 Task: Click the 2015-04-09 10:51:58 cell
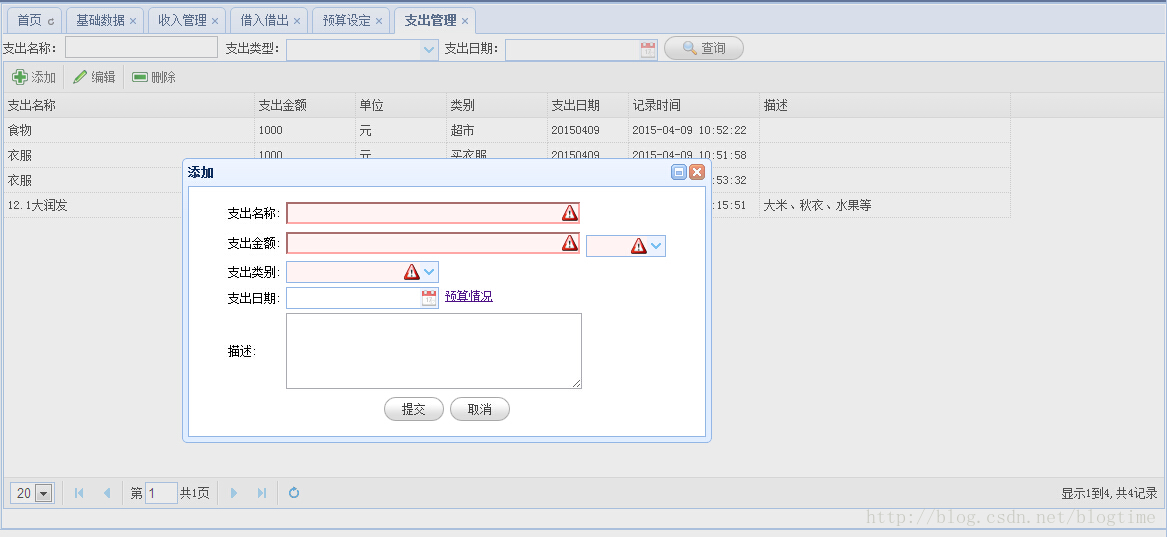point(694,155)
